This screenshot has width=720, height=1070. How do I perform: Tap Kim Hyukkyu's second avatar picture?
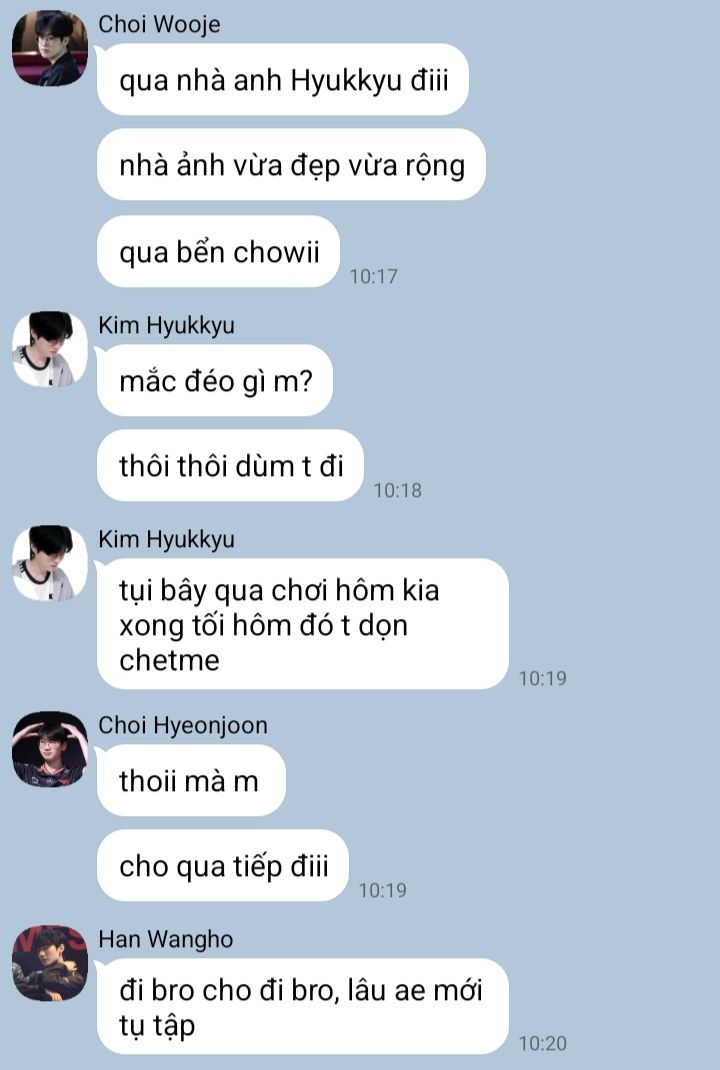(50, 563)
